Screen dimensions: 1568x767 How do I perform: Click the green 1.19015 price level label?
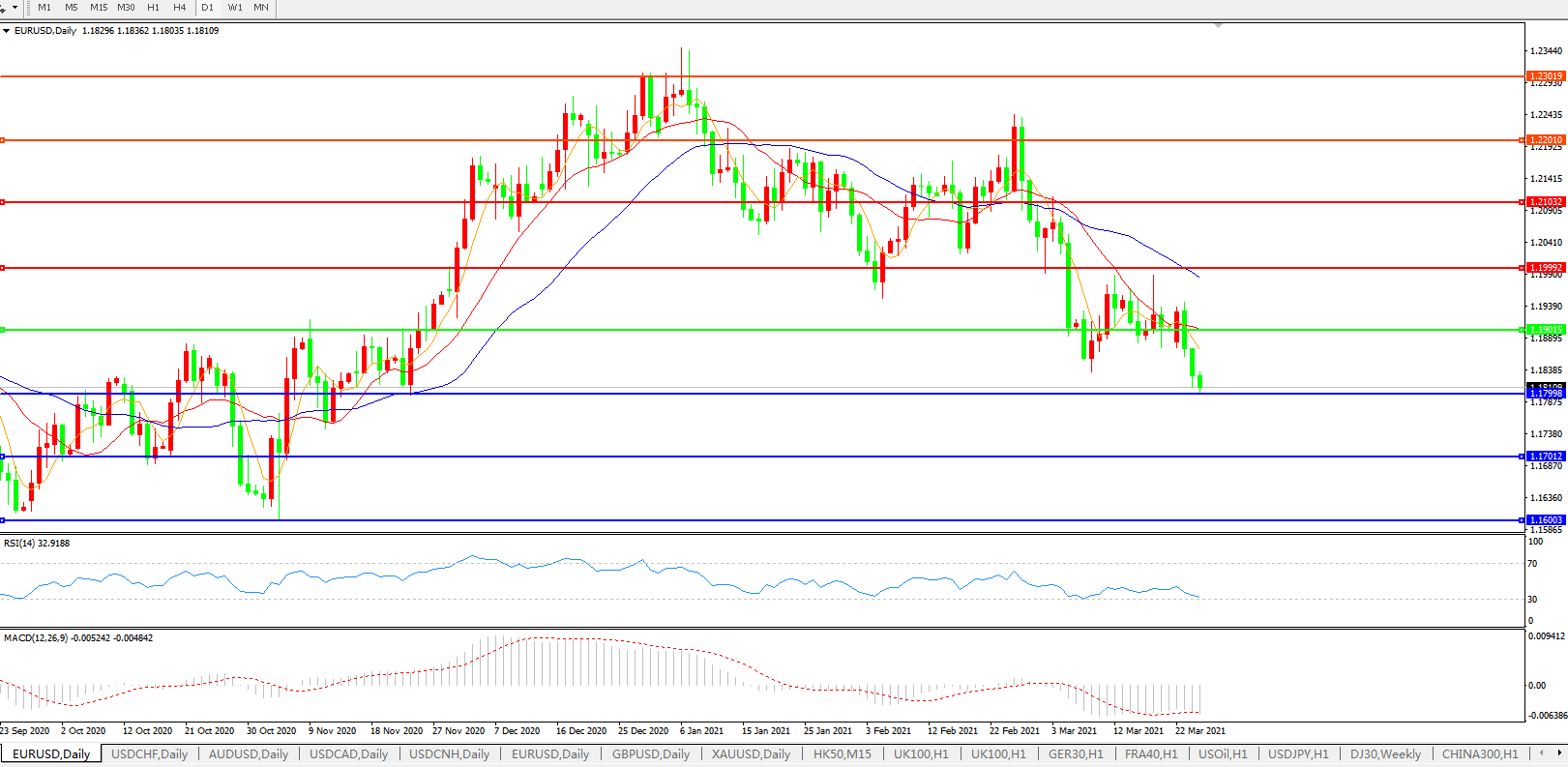click(x=1545, y=330)
